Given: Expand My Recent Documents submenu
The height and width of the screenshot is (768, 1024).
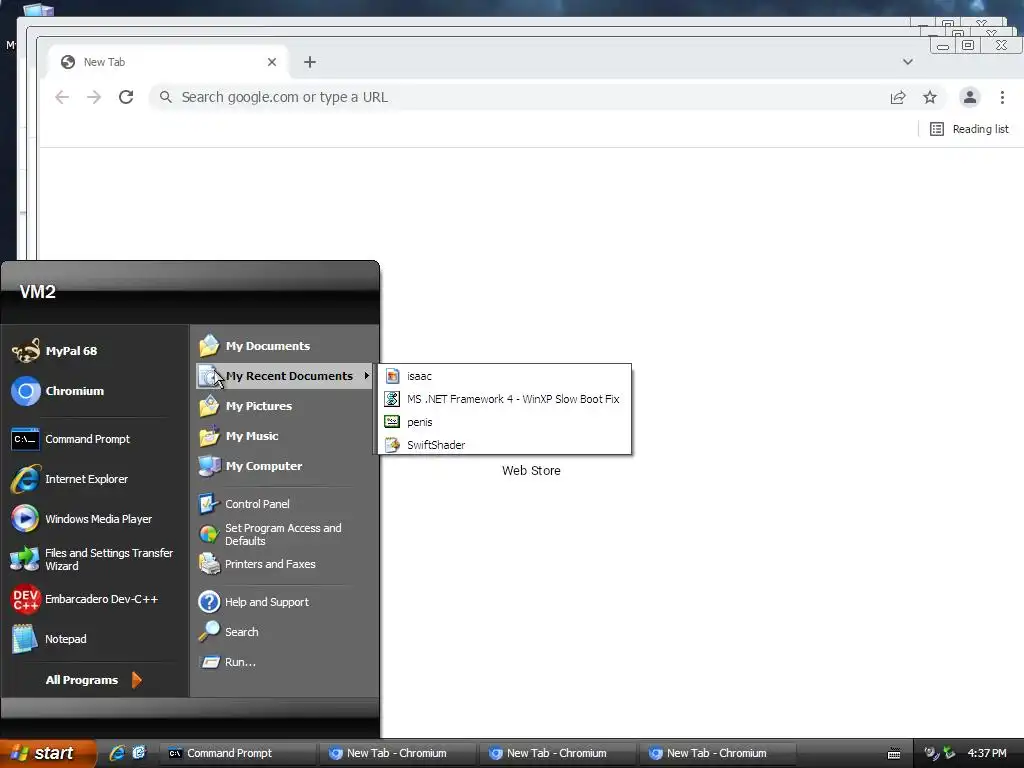Looking at the screenshot, I should (x=283, y=376).
